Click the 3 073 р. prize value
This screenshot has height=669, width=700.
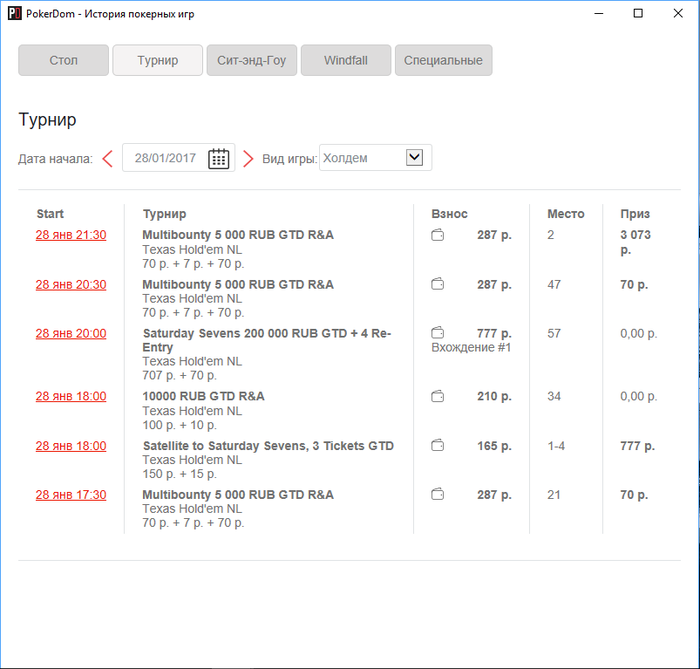click(x=635, y=242)
